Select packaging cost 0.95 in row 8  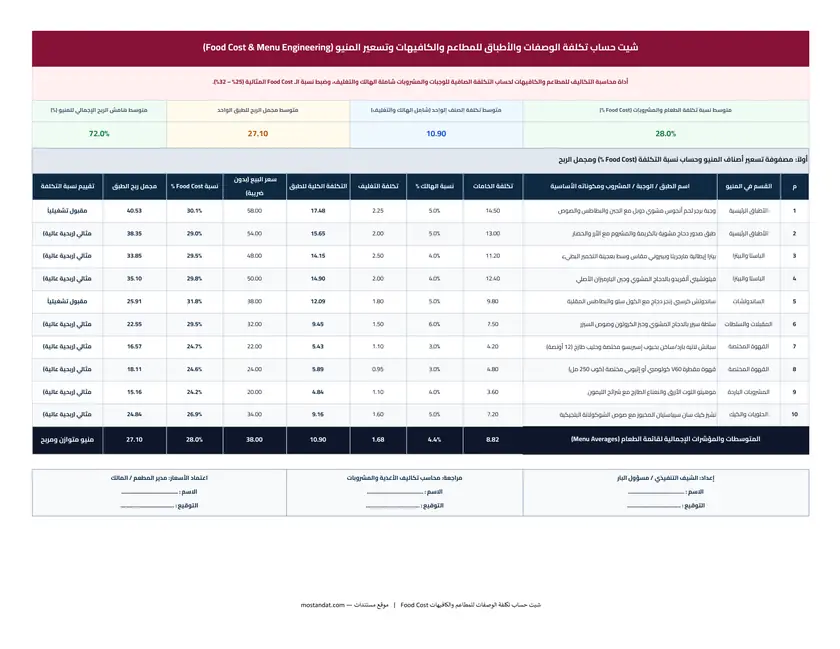pyautogui.click(x=378, y=369)
